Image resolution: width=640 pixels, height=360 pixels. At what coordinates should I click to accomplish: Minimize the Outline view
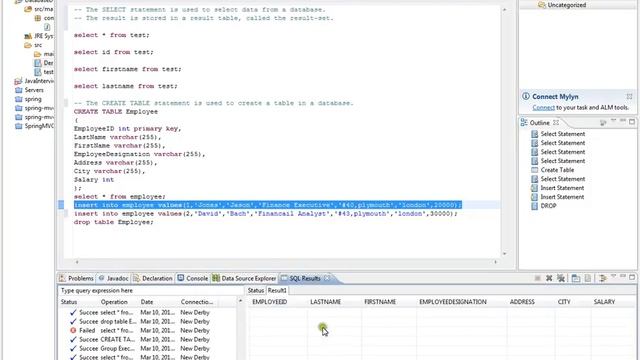(x=622, y=121)
